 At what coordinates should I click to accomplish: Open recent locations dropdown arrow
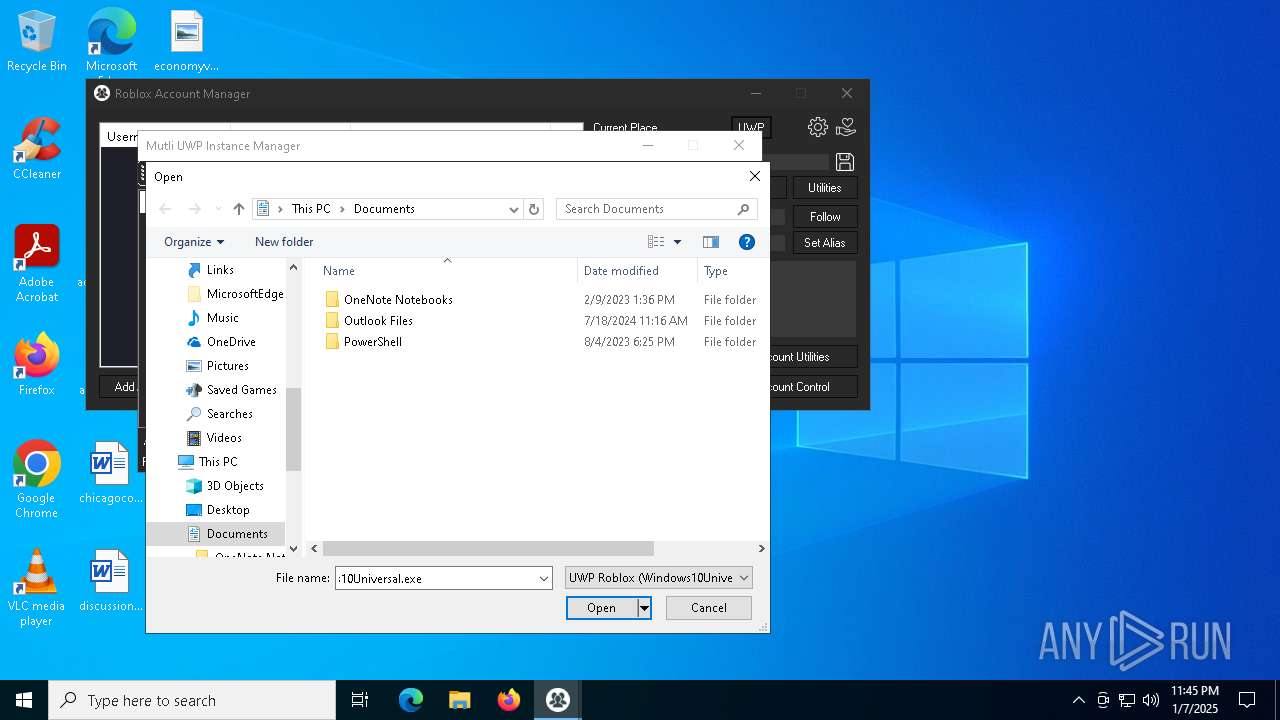pyautogui.click(x=217, y=209)
